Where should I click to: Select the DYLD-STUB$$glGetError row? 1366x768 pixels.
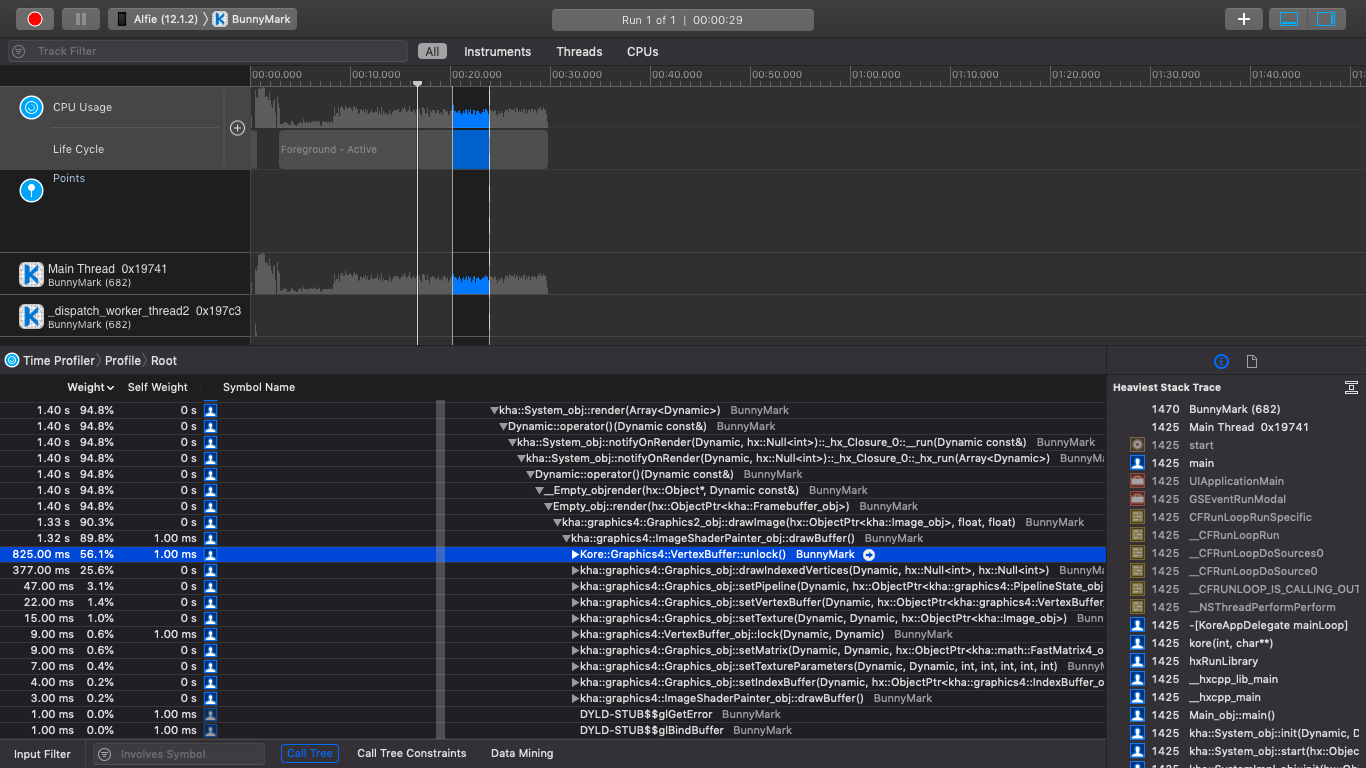(552, 714)
